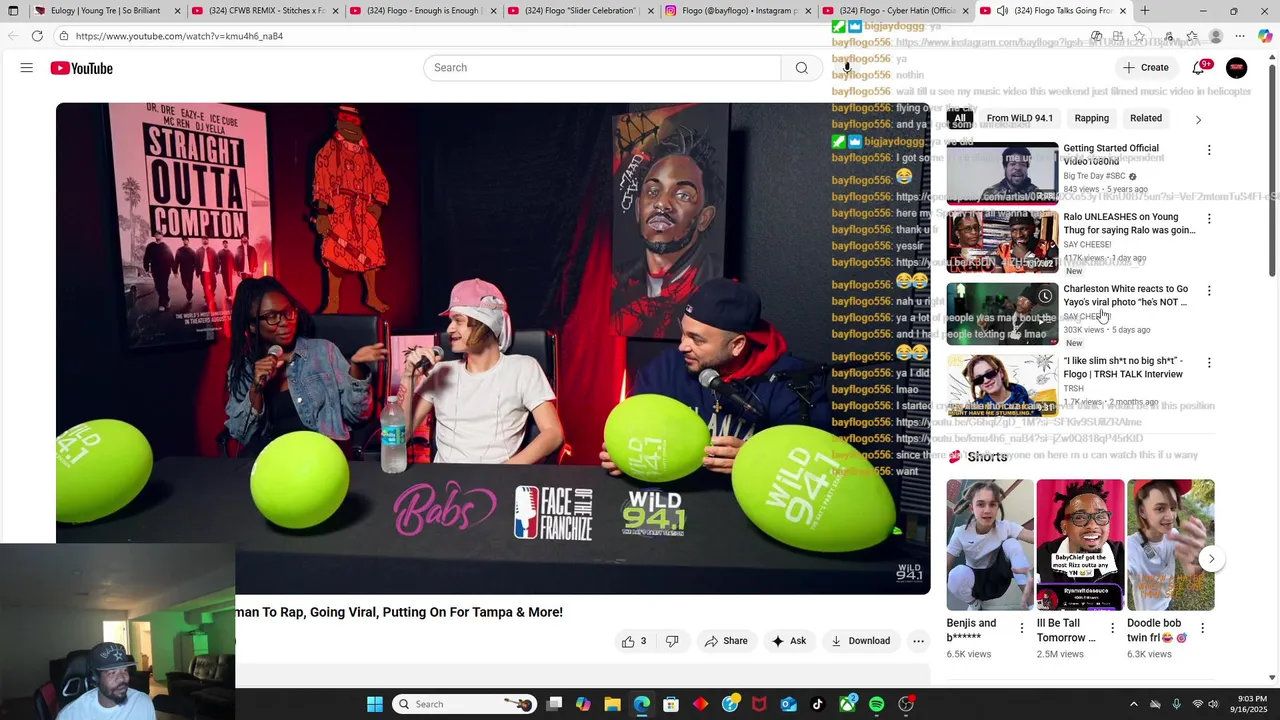Image resolution: width=1280 pixels, height=720 pixels.
Task: Open options for Doodle bob twin short
Action: coord(1202,628)
